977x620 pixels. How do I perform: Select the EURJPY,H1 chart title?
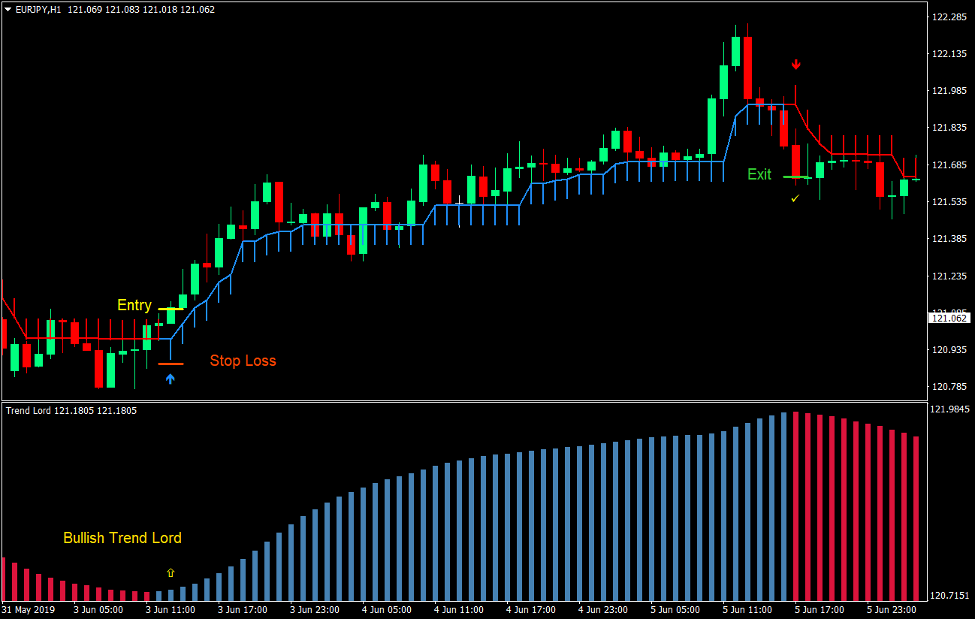click(35, 7)
